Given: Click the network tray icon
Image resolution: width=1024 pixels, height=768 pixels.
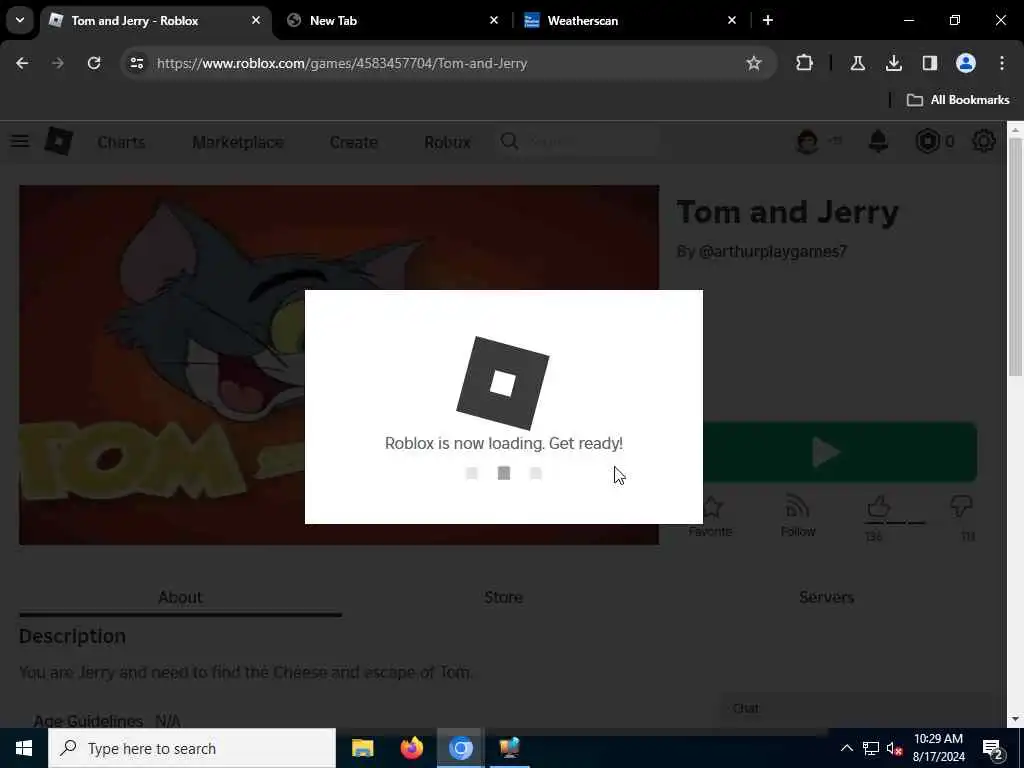Looking at the screenshot, I should [871, 748].
